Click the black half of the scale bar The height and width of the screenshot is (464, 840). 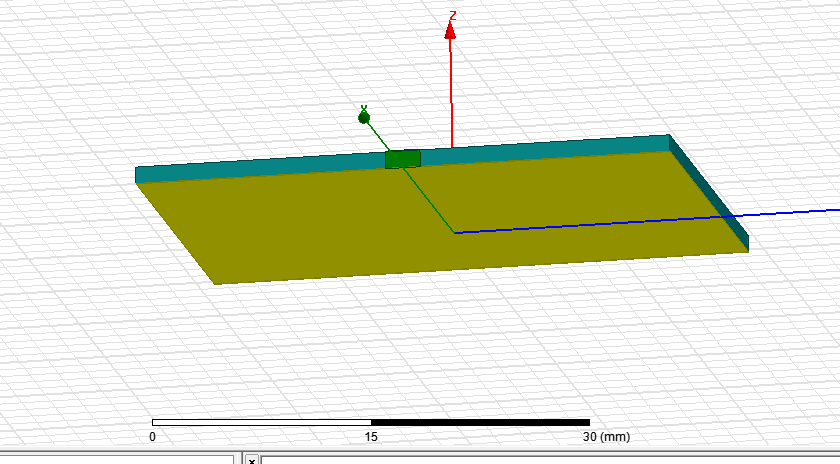coord(480,423)
